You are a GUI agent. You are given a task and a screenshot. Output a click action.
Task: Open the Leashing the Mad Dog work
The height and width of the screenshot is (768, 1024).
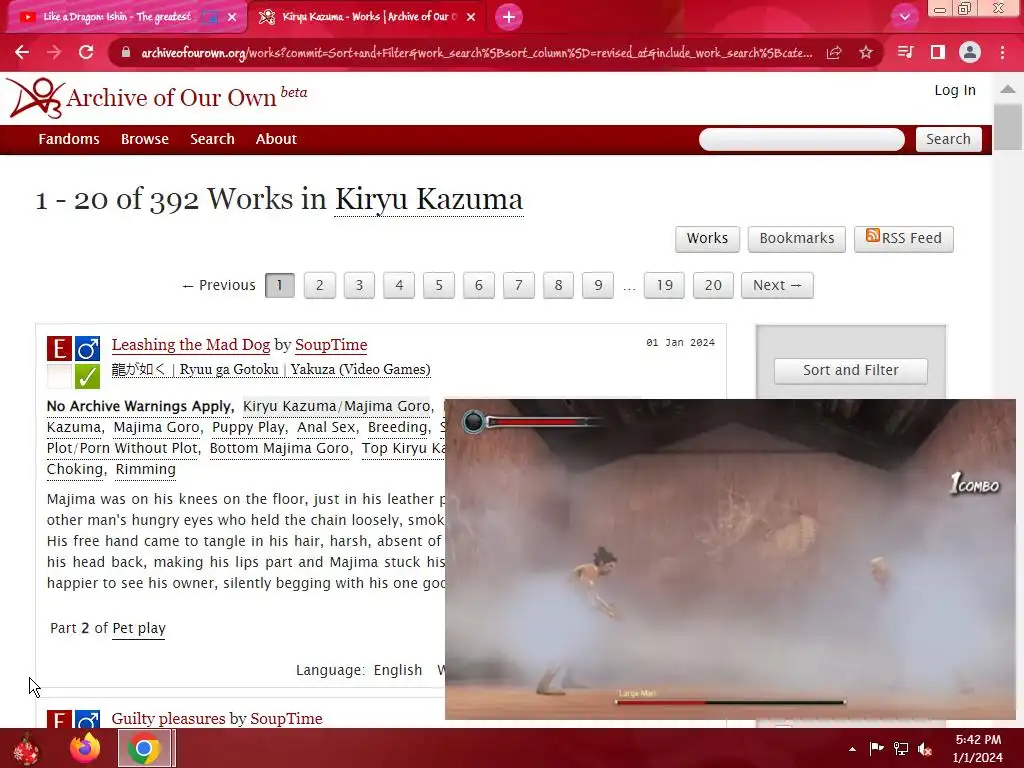coord(191,345)
